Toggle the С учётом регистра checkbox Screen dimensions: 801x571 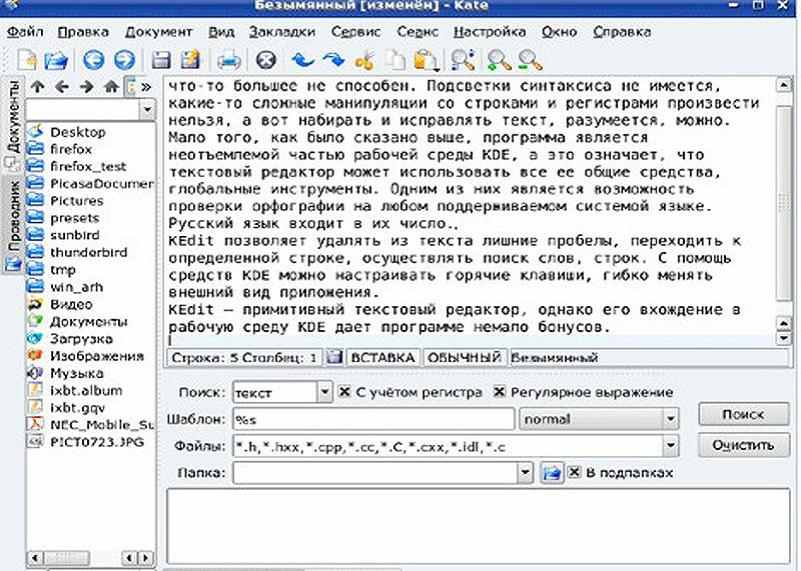pos(345,392)
